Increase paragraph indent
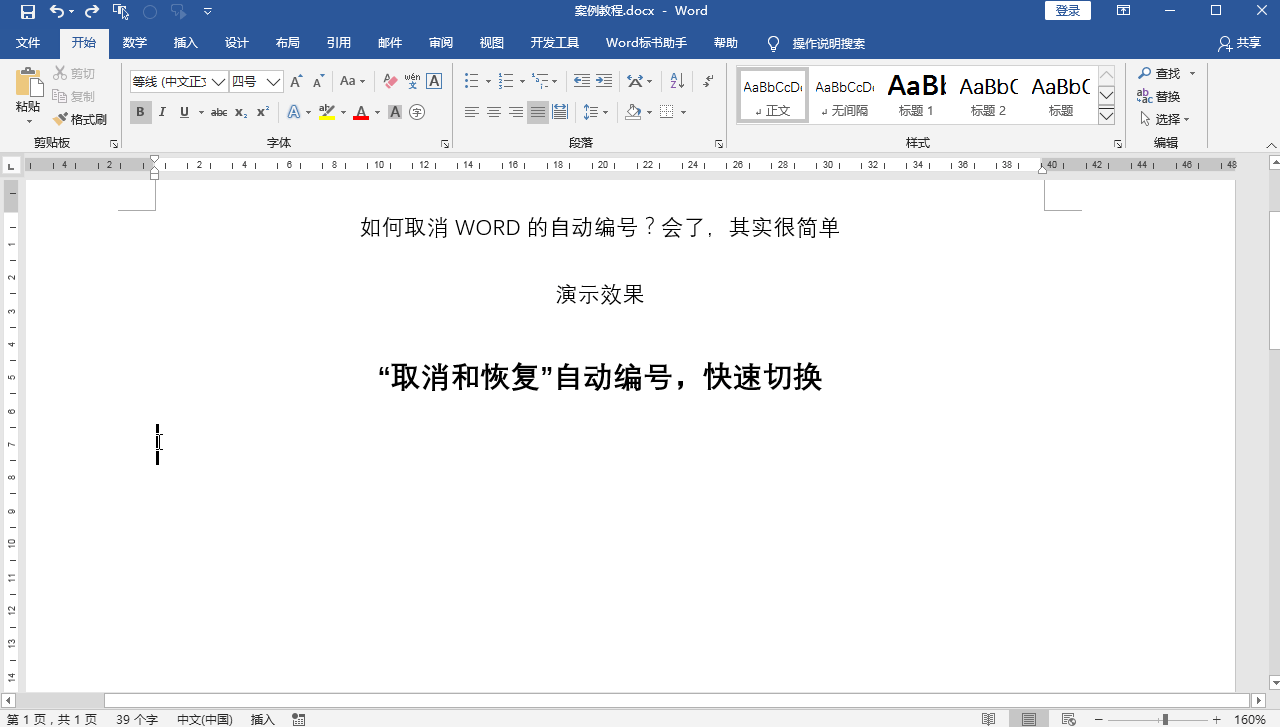This screenshot has height=727, width=1280. (x=603, y=82)
